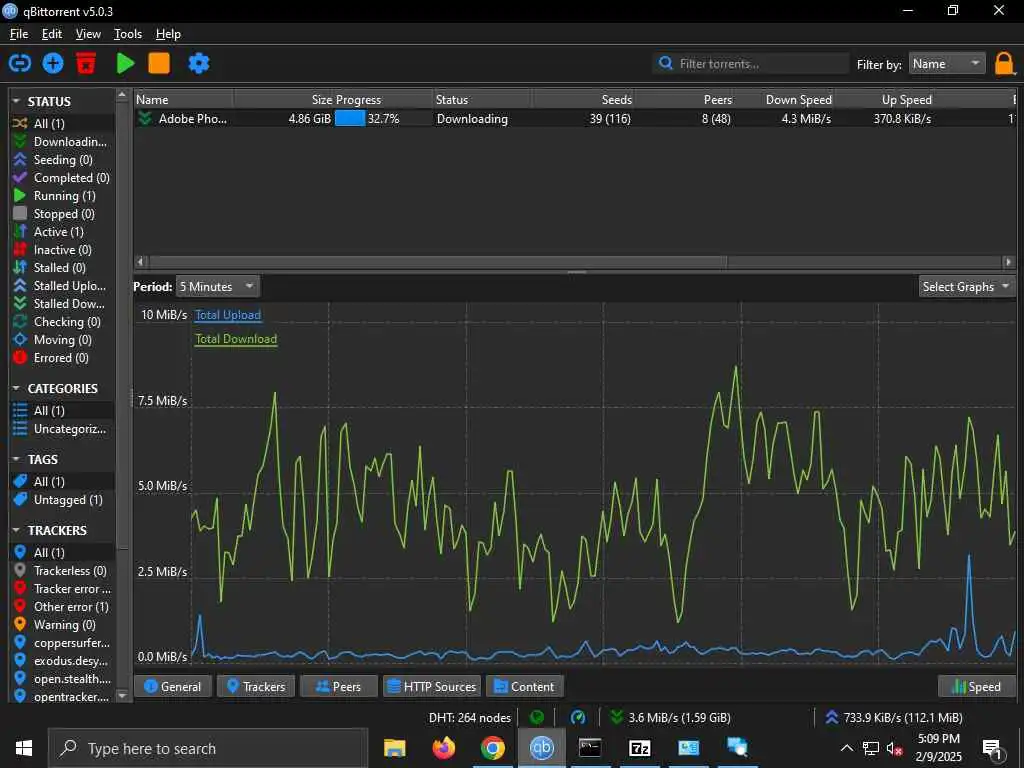Select the Active (1) status filter
Screen dimensions: 1024x768
tap(63, 232)
